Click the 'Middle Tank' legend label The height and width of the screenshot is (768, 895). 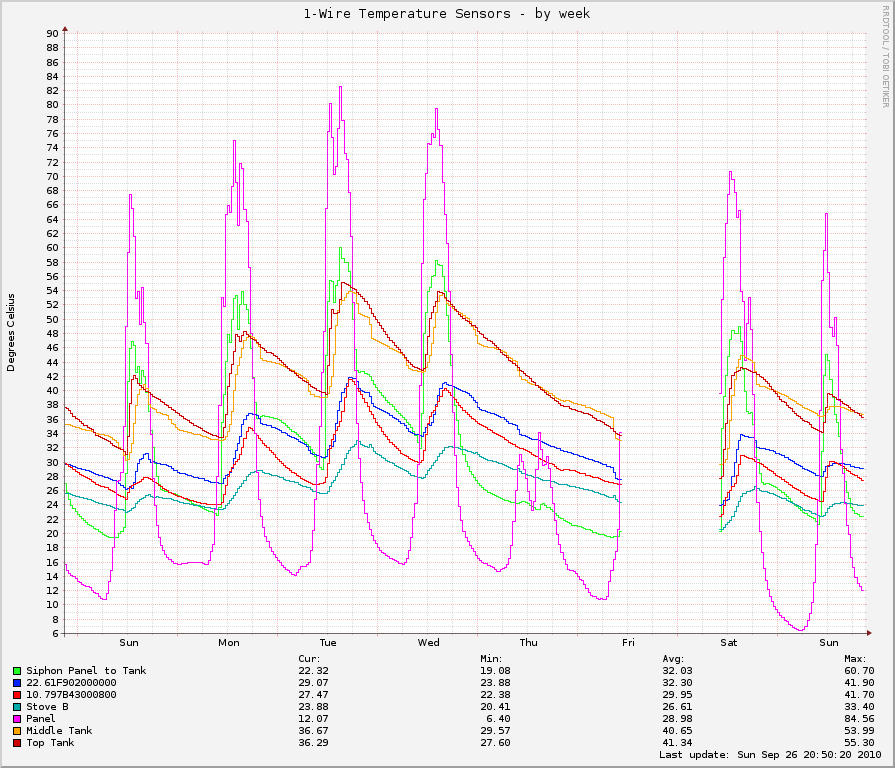pyautogui.click(x=59, y=731)
